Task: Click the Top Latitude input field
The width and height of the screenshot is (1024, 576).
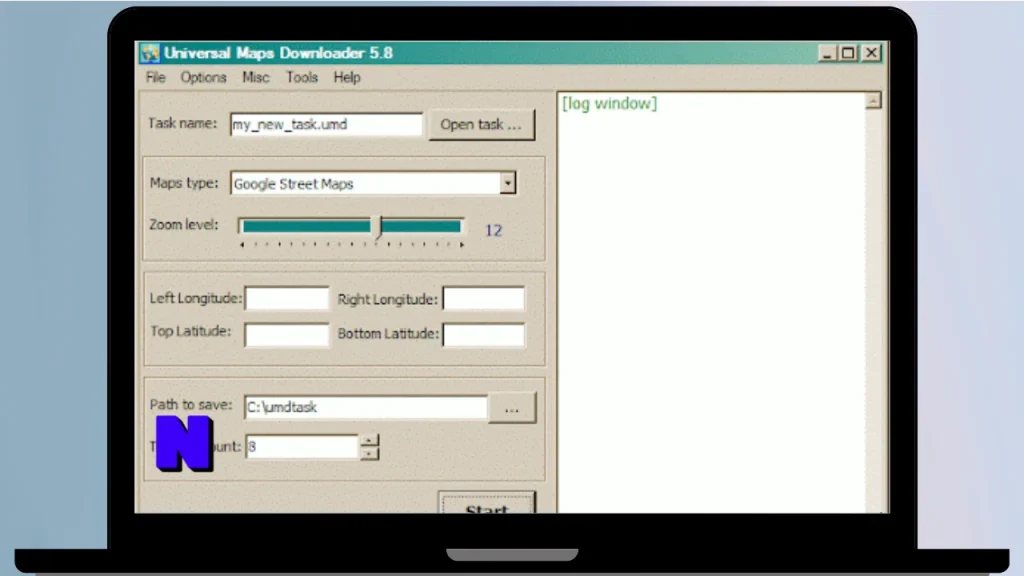Action: point(287,334)
